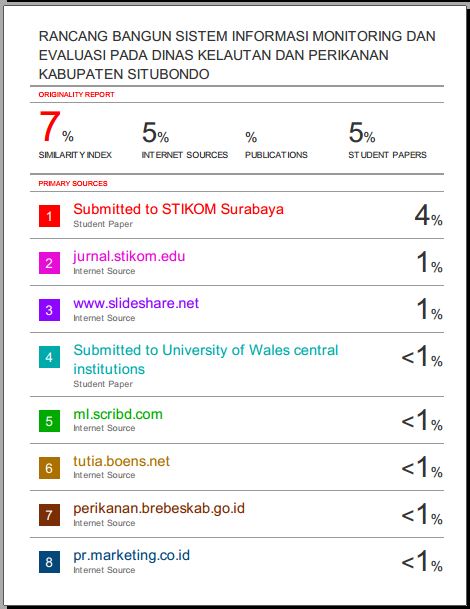Click the 5% Student Papers figure
The width and height of the screenshot is (470, 609).
pyautogui.click(x=362, y=133)
